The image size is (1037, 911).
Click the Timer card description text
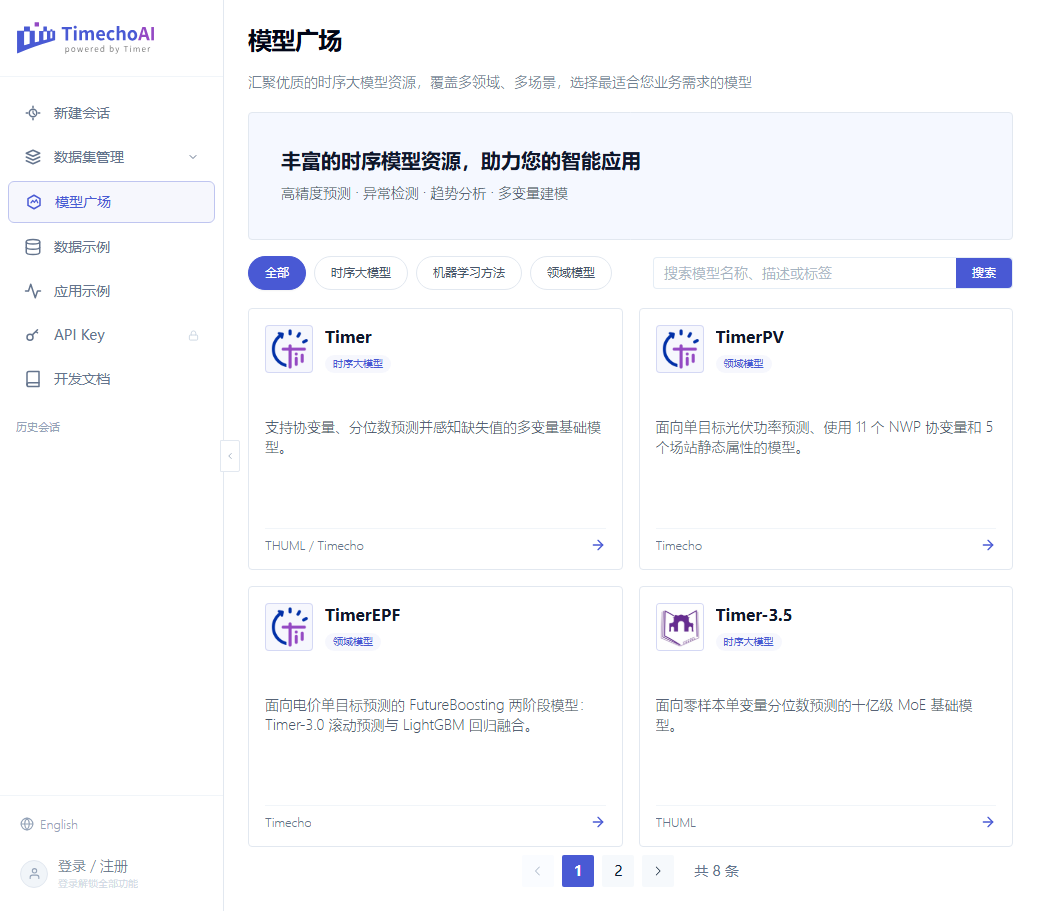[x=433, y=437]
